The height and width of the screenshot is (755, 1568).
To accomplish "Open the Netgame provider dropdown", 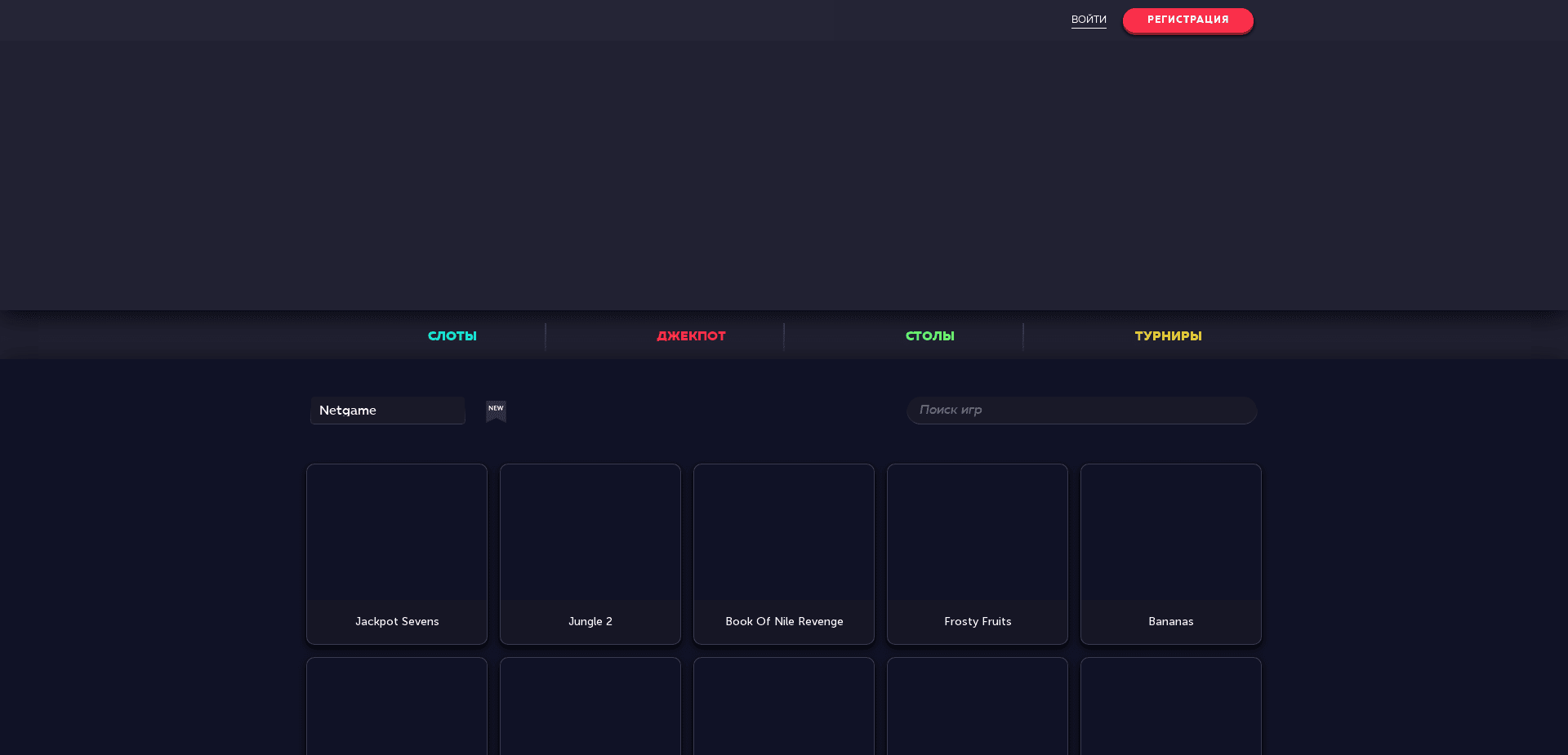I will [387, 411].
